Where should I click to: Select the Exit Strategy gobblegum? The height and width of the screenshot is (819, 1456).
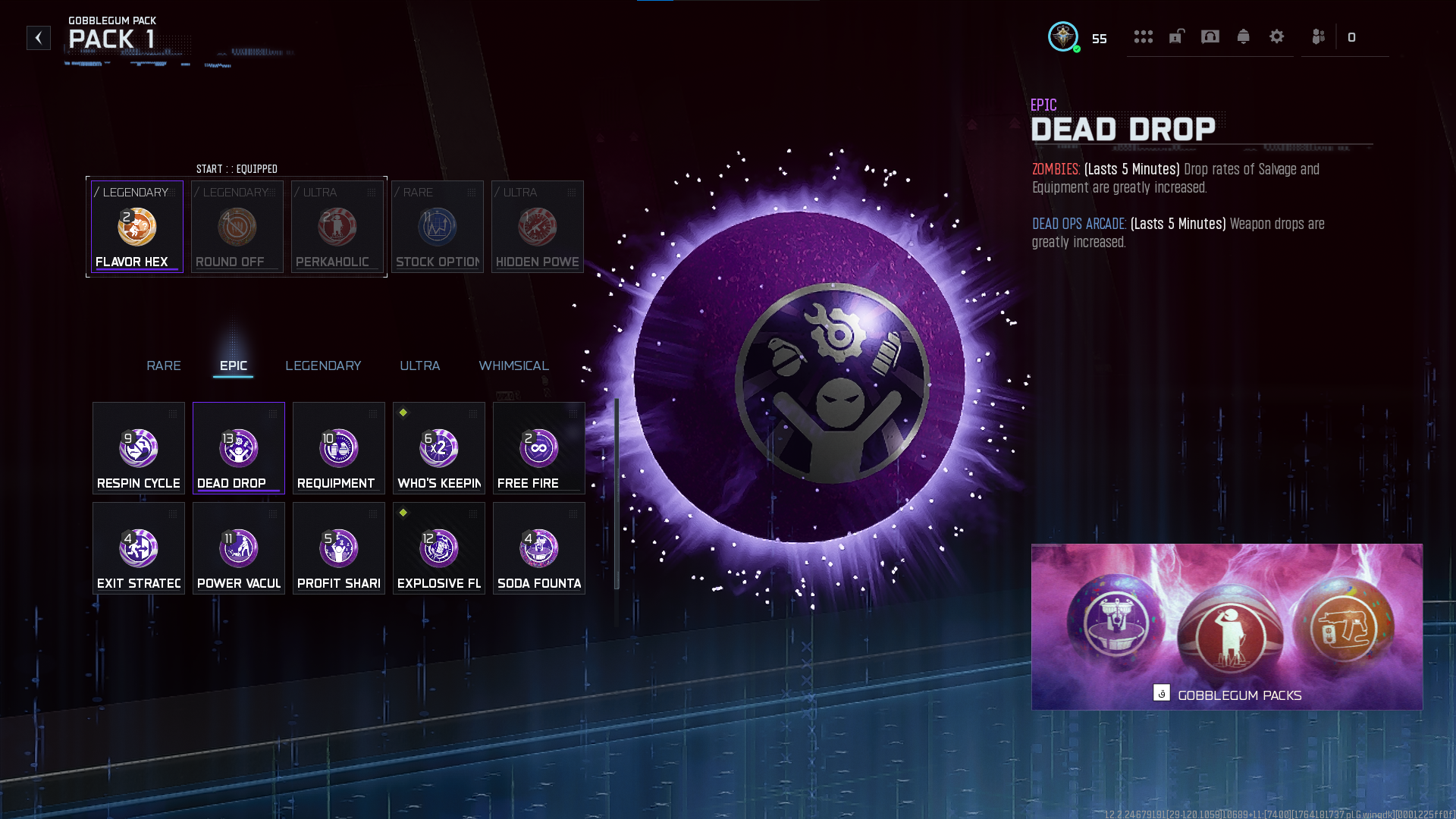(138, 548)
